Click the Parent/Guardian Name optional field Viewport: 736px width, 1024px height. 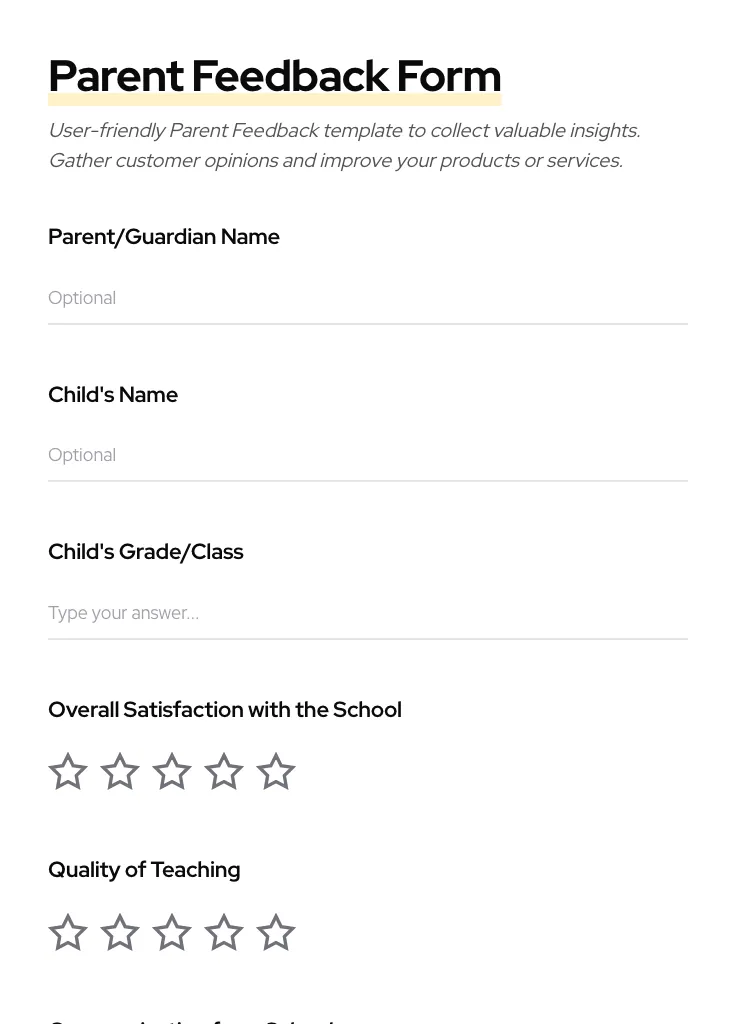click(368, 298)
